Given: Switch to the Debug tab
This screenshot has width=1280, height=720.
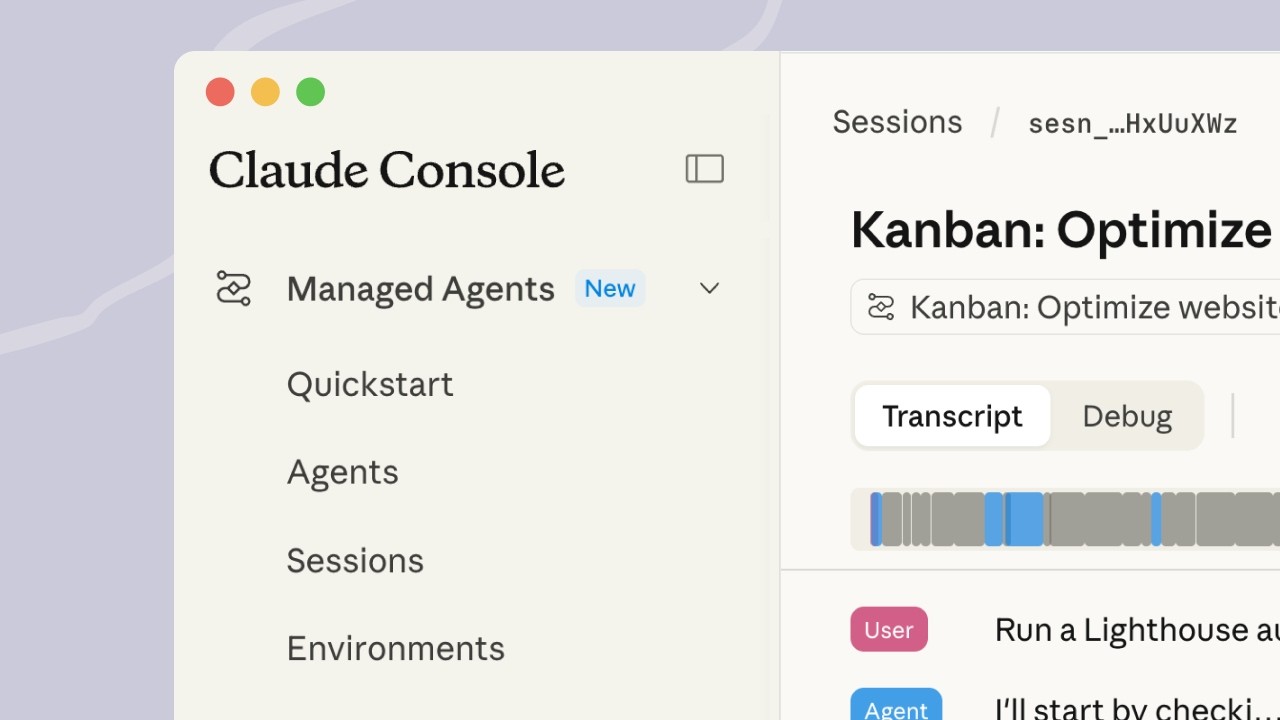Looking at the screenshot, I should (x=1127, y=416).
